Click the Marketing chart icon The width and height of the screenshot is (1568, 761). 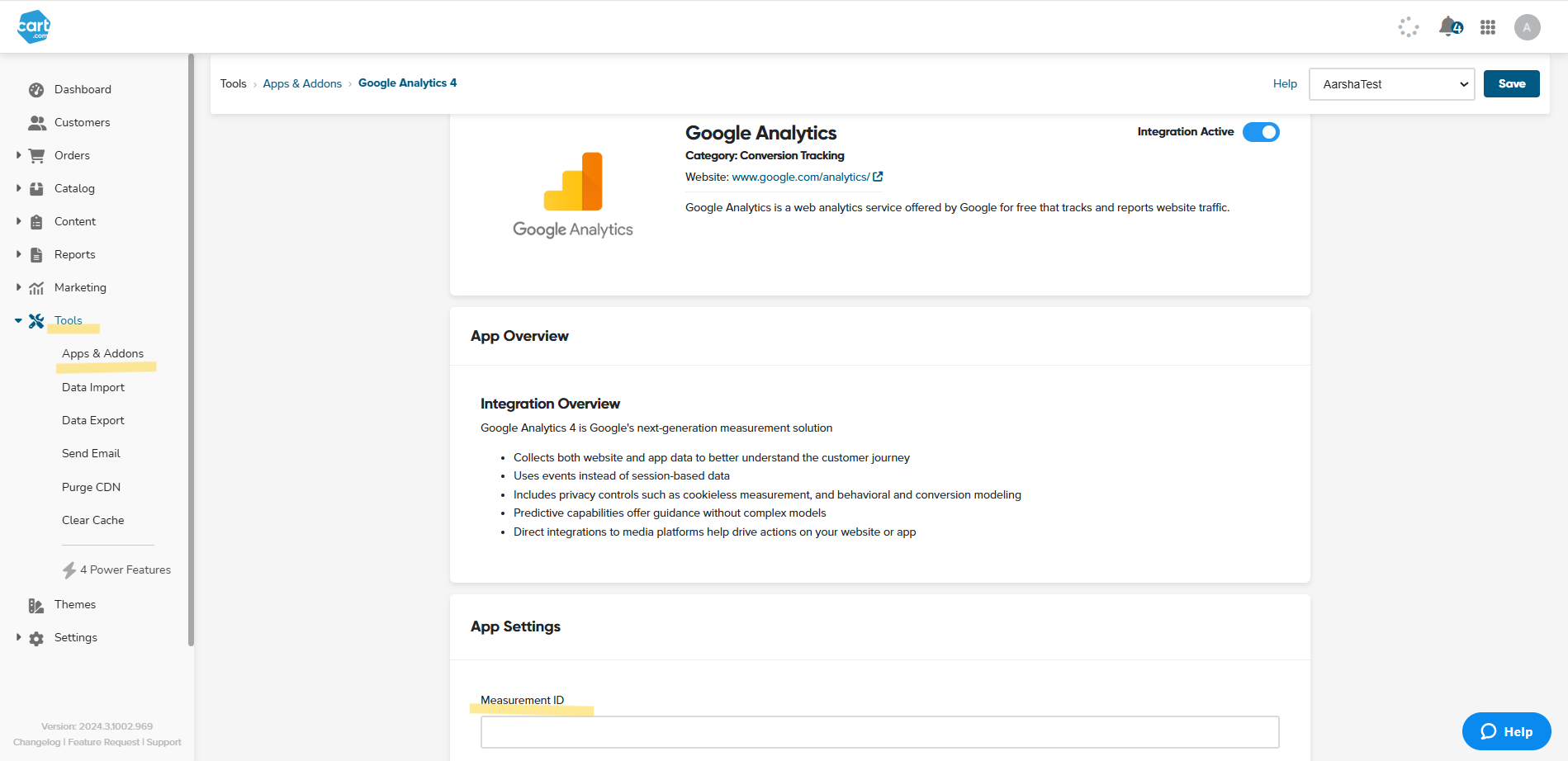pos(36,288)
